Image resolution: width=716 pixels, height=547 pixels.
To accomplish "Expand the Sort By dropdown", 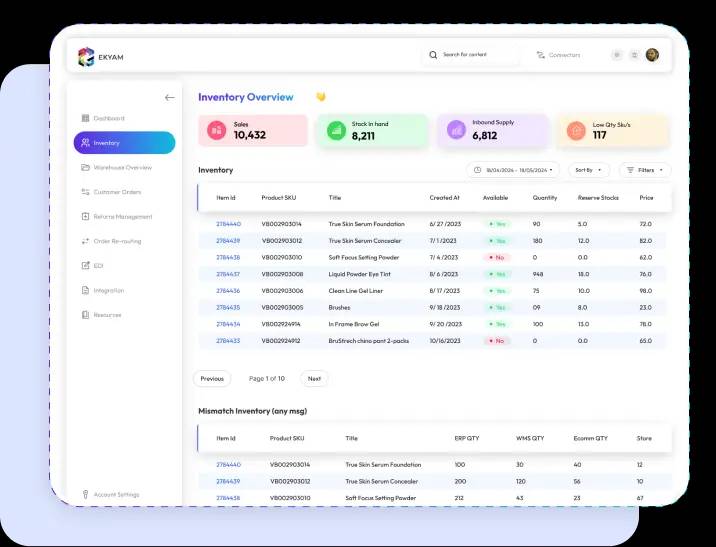I will (x=589, y=170).
